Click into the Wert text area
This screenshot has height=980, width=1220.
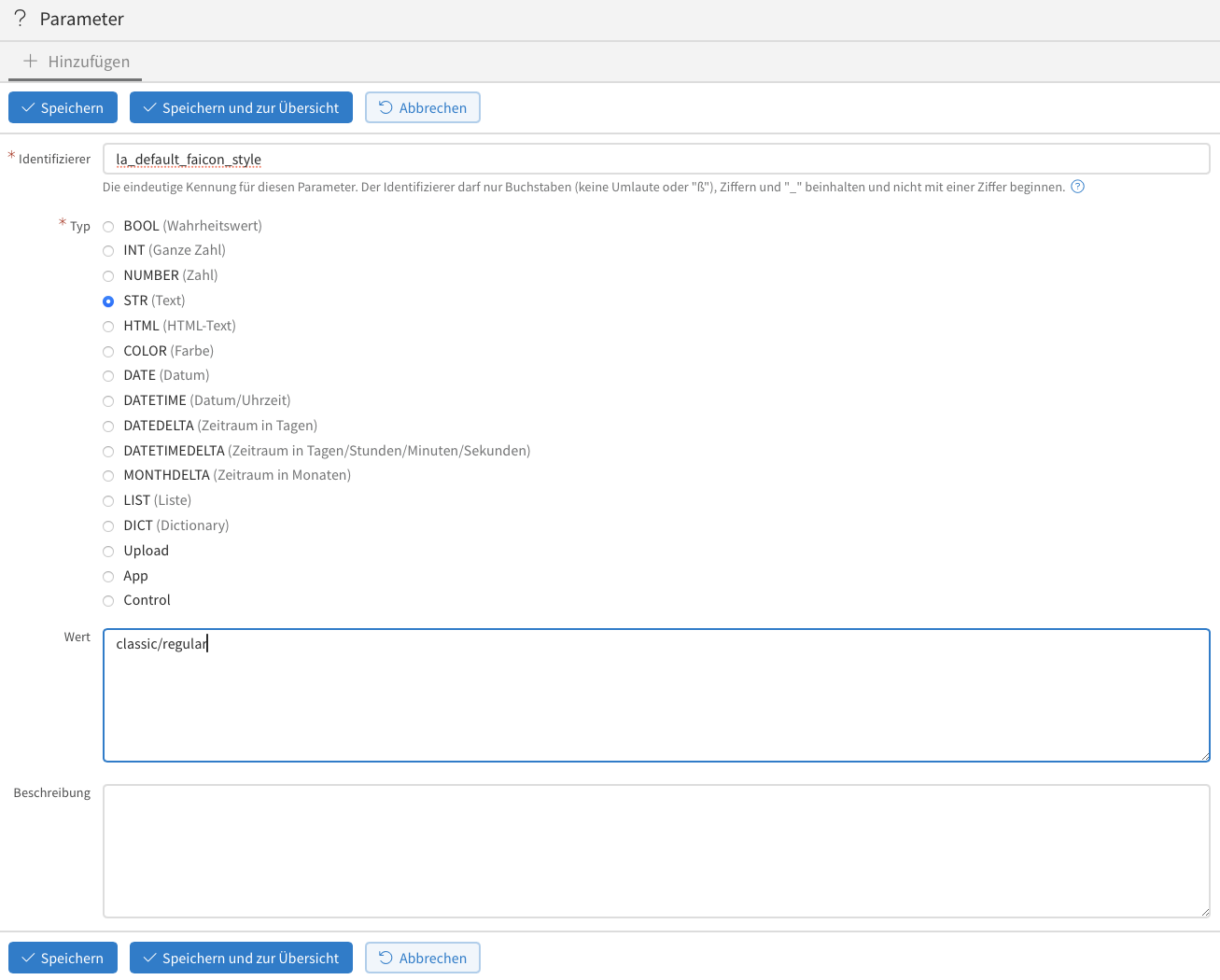click(x=656, y=695)
